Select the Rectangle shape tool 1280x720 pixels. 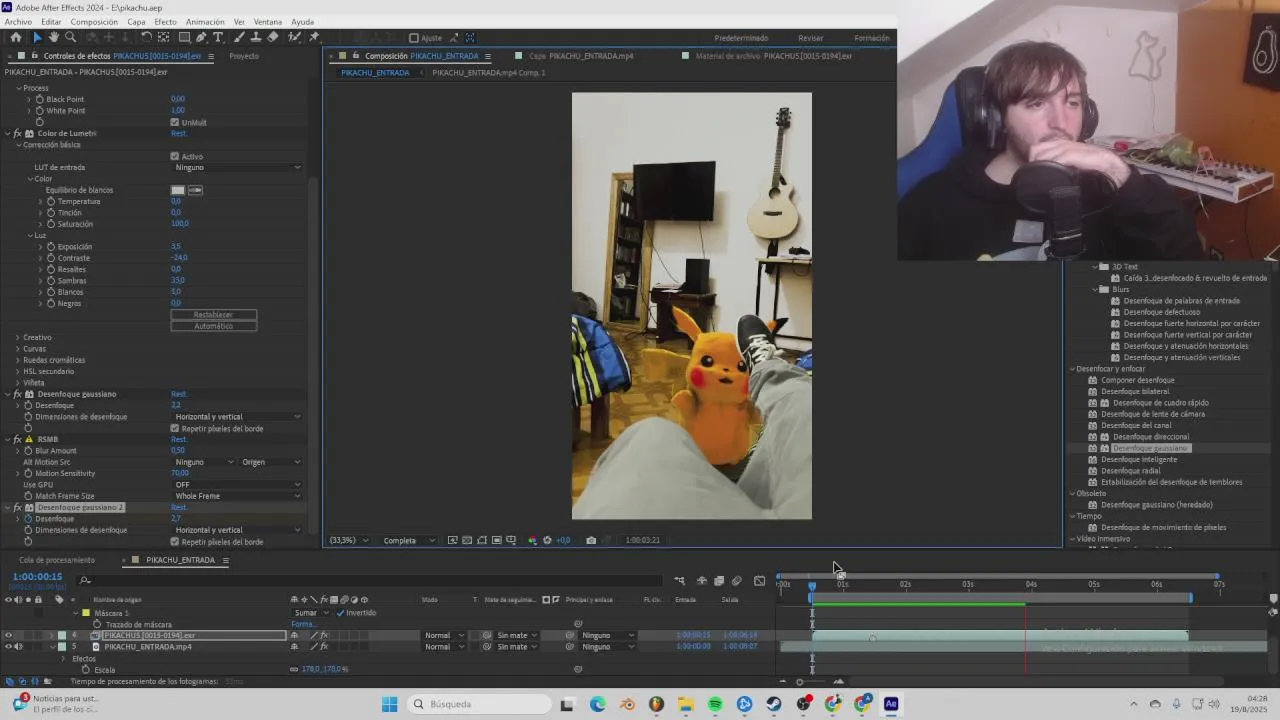(x=184, y=37)
